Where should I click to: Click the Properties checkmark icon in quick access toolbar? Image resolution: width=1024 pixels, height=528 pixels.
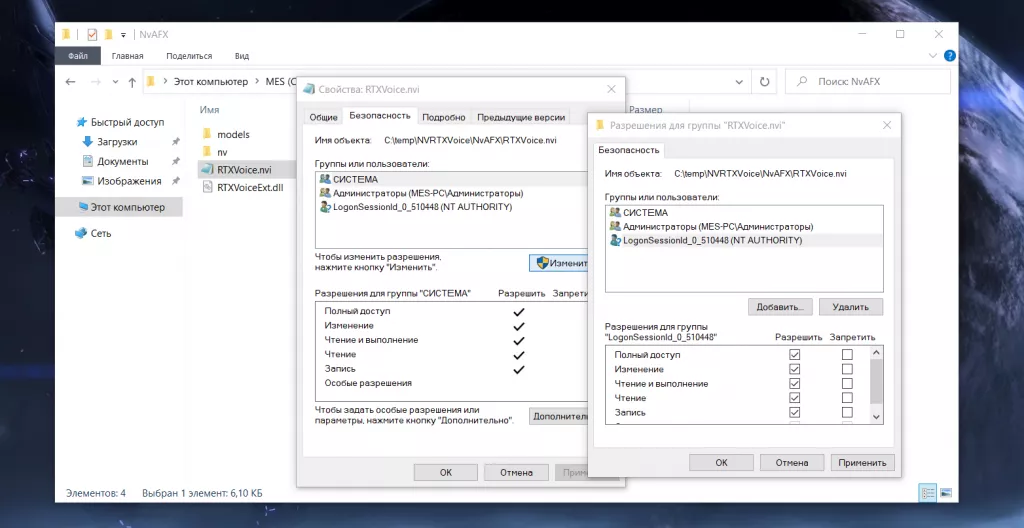[x=92, y=34]
